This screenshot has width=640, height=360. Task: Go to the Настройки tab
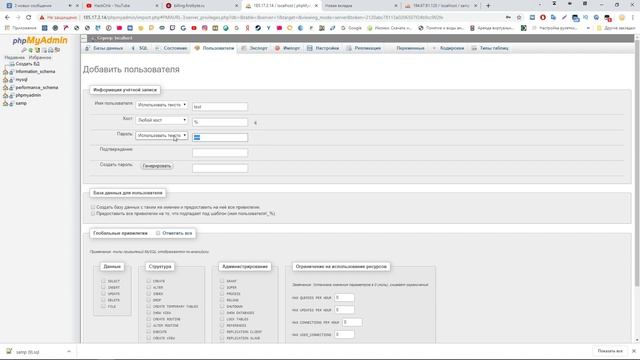323,48
